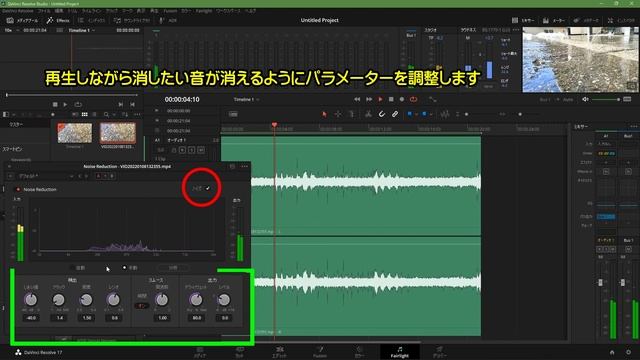Toggle the link clips icon
This screenshot has height=360, width=640.
pos(395,114)
